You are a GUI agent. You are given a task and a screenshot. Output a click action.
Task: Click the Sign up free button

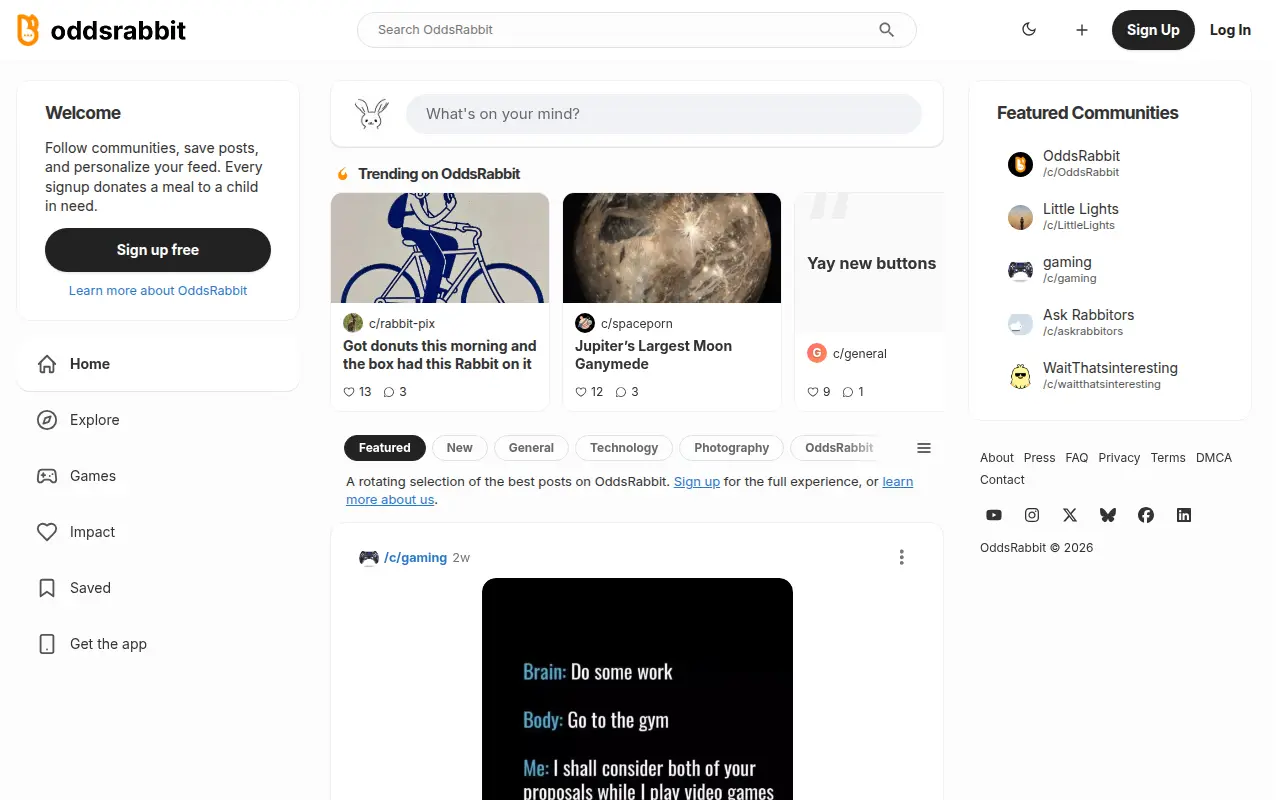coord(158,250)
